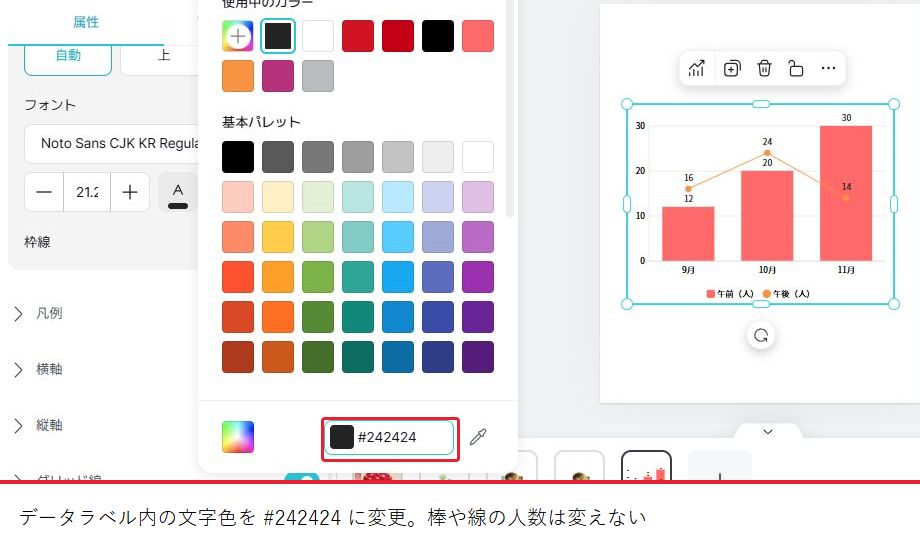Pick the sky blue swatch in basic palette
Viewport: 920px width, 552px height.
(398, 237)
